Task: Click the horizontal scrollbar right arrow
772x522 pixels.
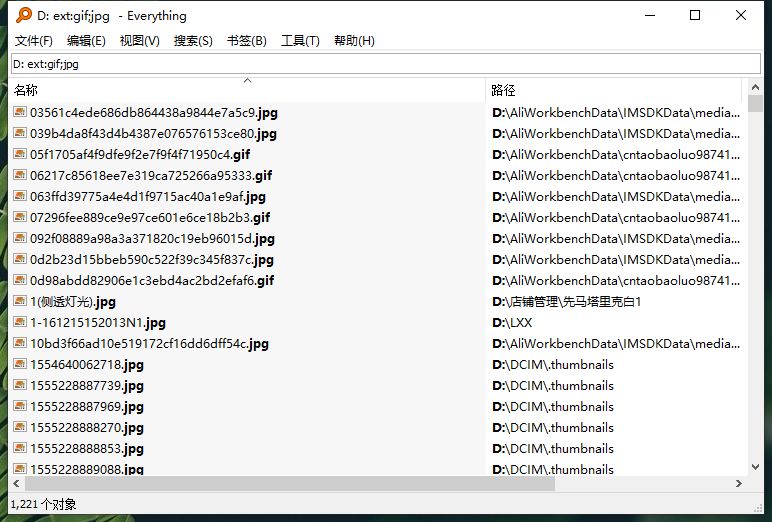Action: pos(739,484)
